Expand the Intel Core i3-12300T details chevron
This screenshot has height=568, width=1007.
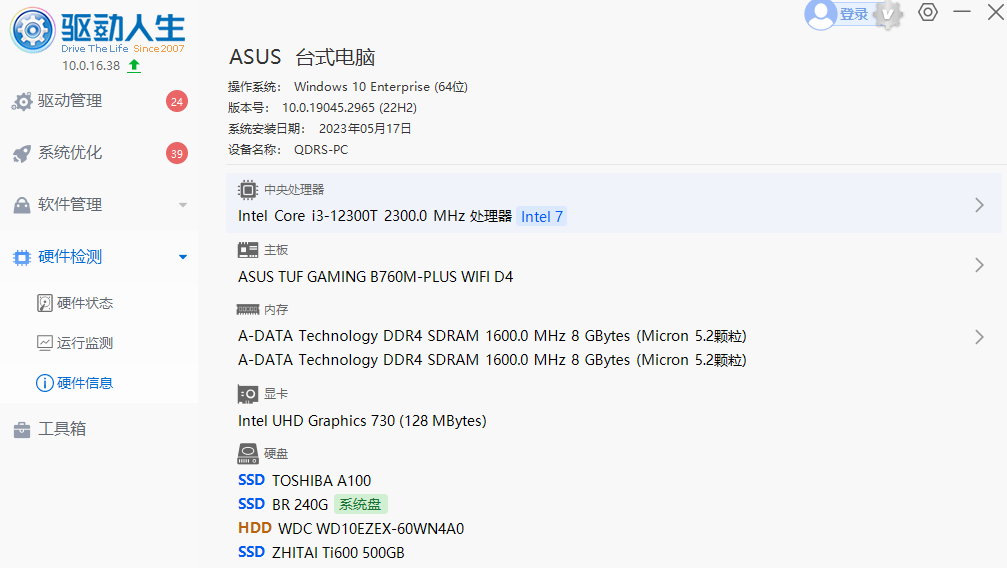pos(979,205)
